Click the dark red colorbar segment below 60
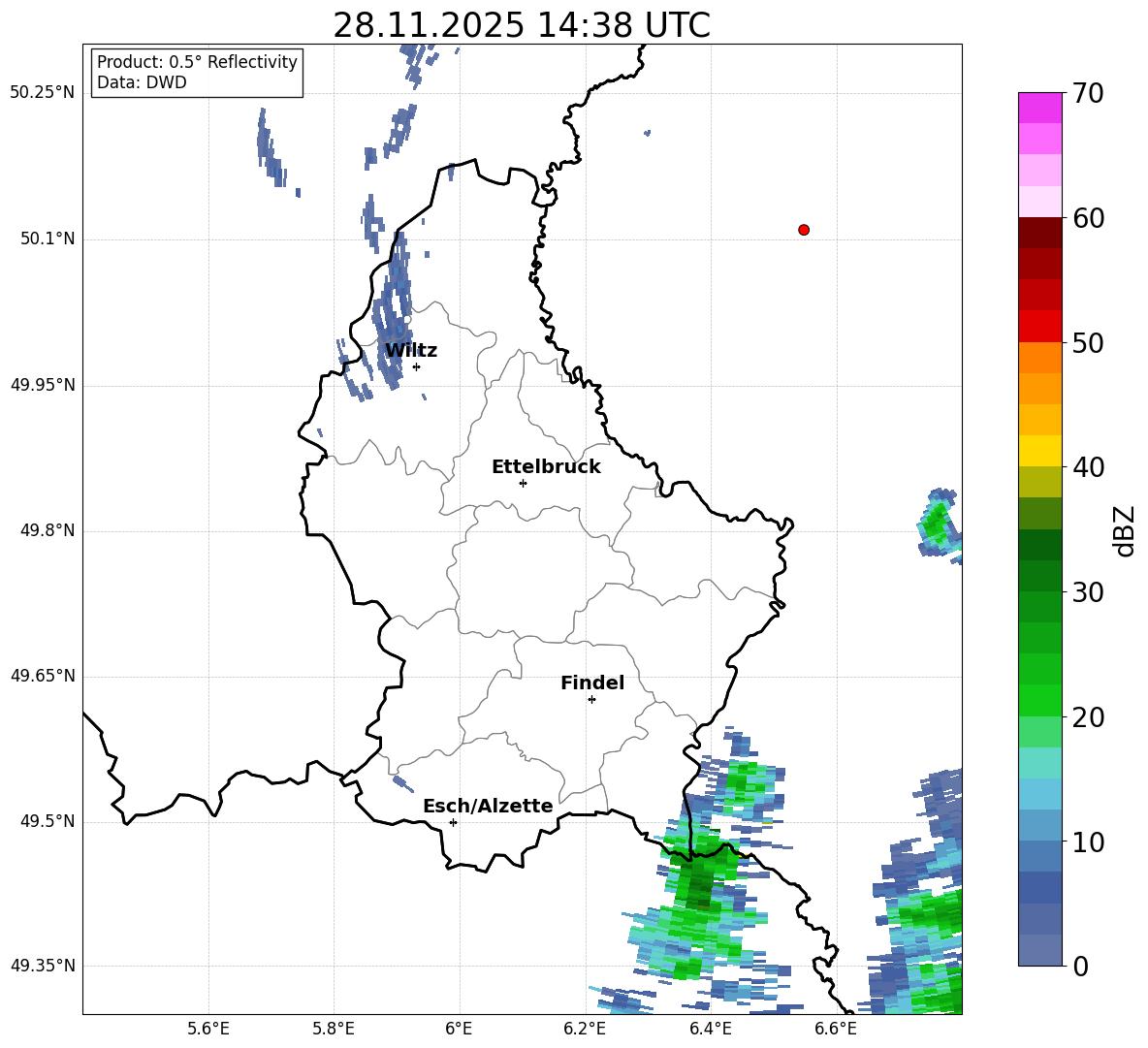This screenshot has height=1048, width=1148. point(1039,233)
